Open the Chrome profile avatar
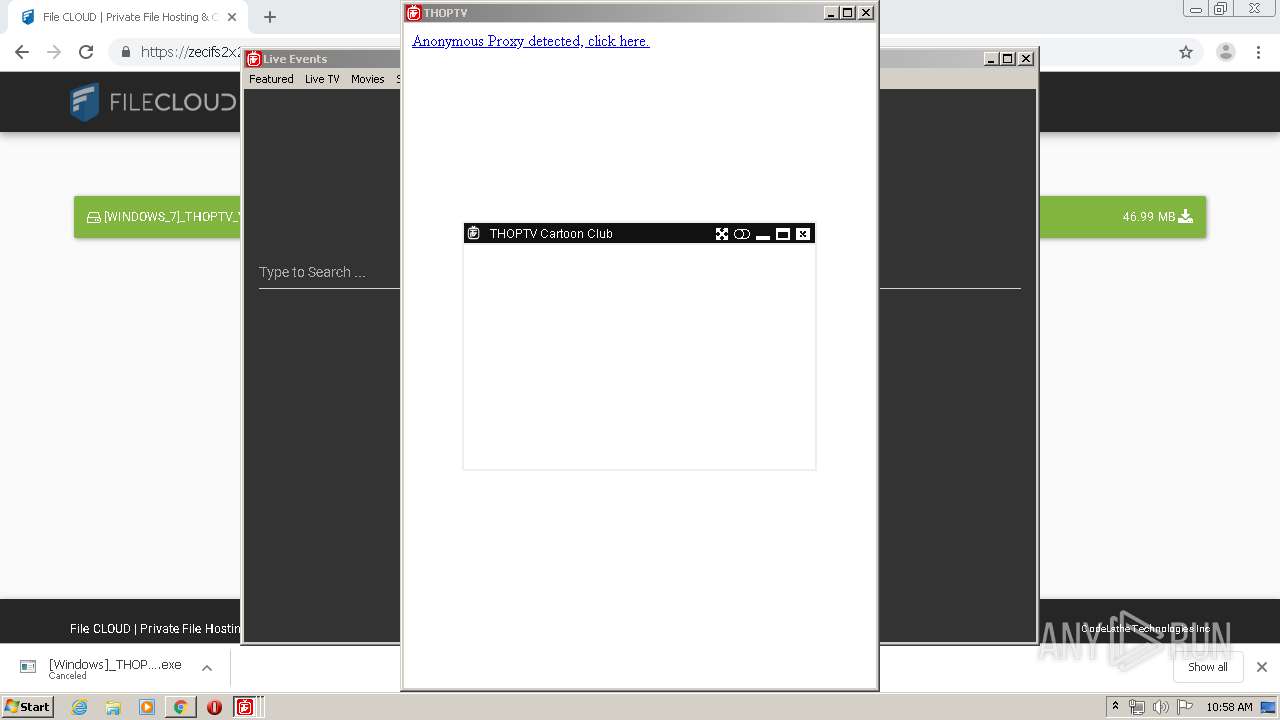 (1226, 52)
